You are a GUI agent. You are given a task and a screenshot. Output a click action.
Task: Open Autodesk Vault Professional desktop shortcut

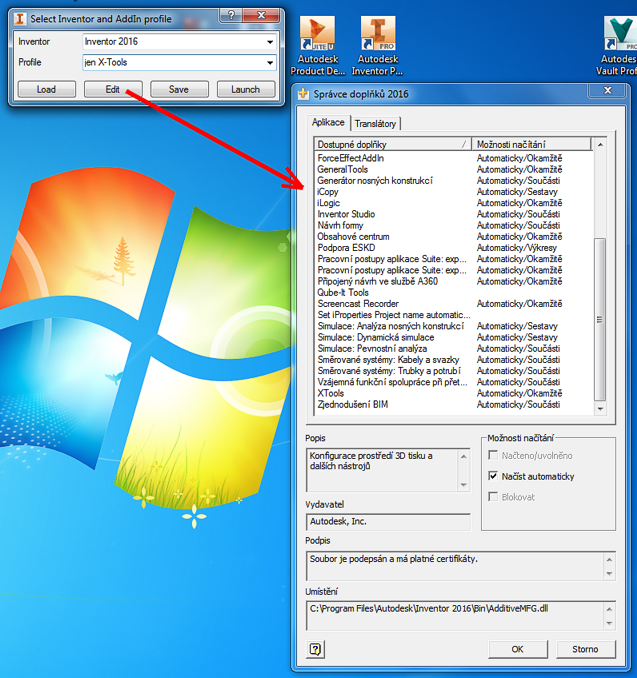619,46
